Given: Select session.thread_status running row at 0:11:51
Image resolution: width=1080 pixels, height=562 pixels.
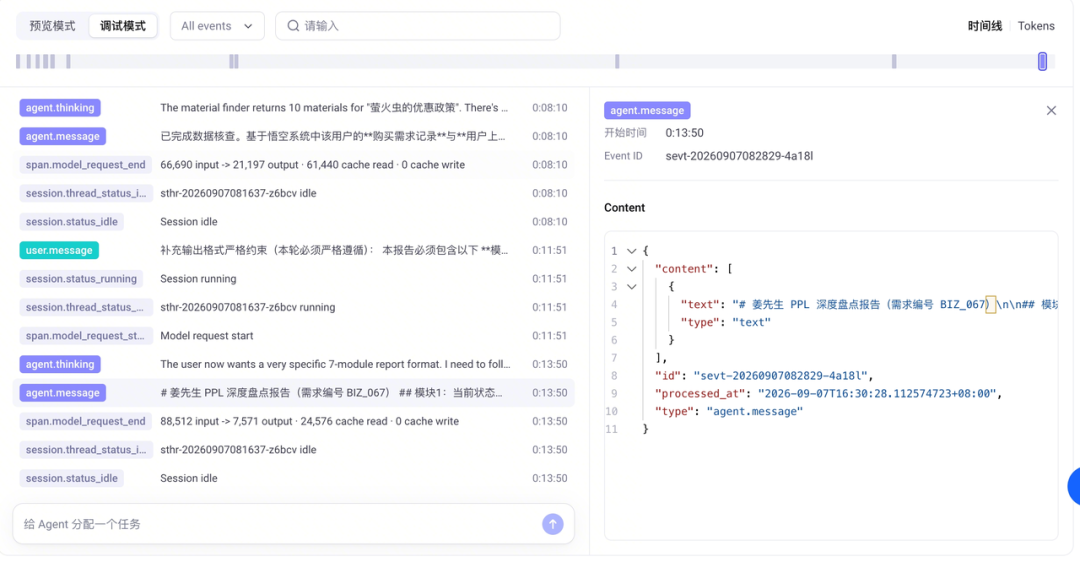Looking at the screenshot, I should pyautogui.click(x=293, y=307).
